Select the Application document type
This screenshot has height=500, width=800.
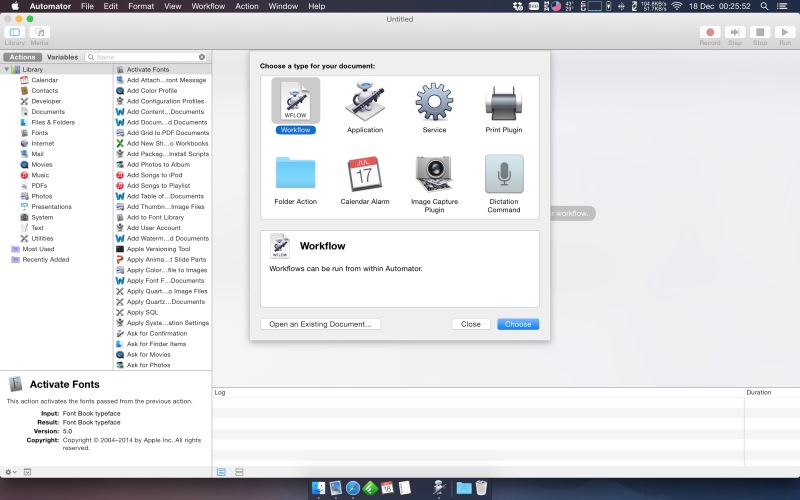pos(365,106)
